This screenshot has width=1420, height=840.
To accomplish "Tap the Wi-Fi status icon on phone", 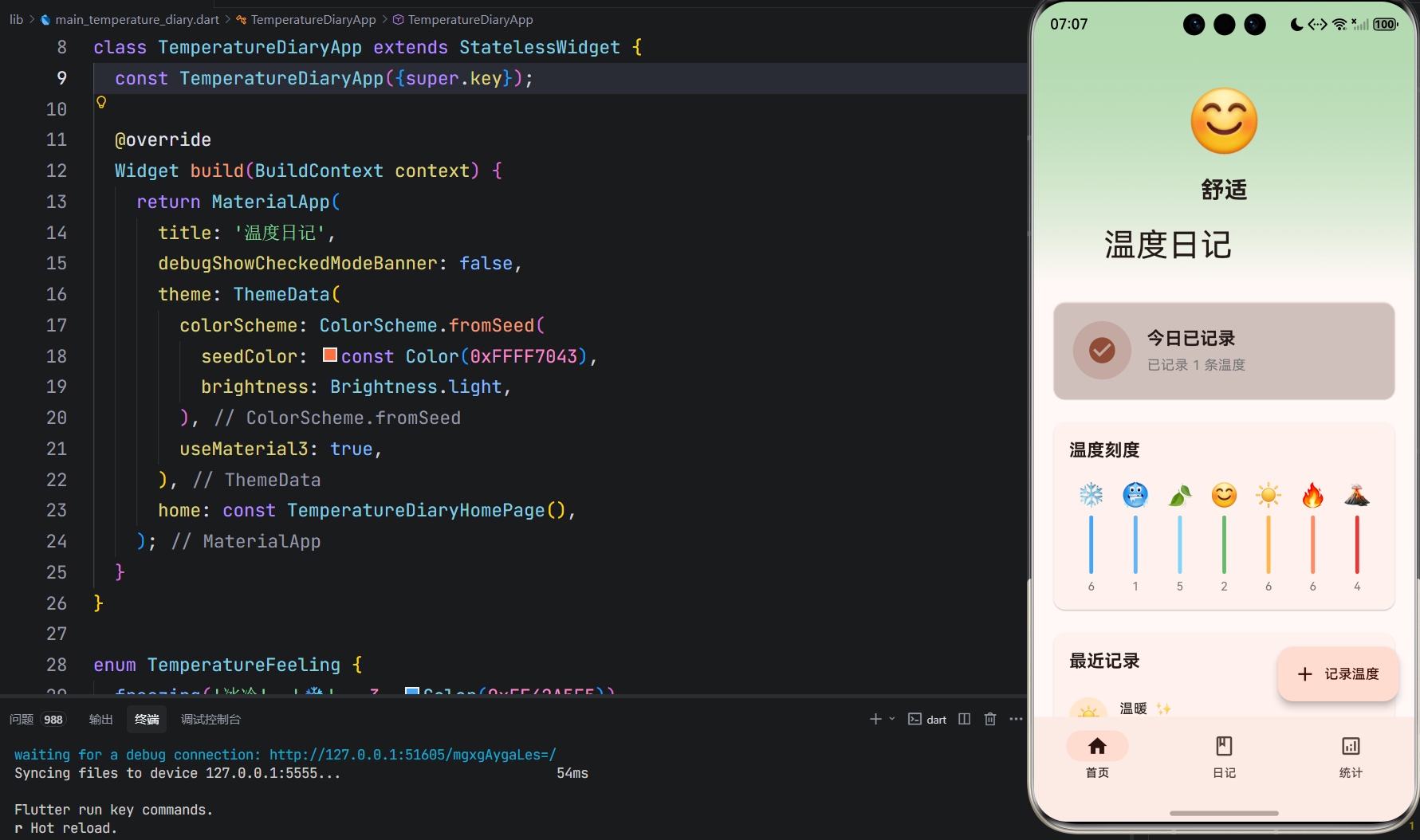I will 1339,25.
